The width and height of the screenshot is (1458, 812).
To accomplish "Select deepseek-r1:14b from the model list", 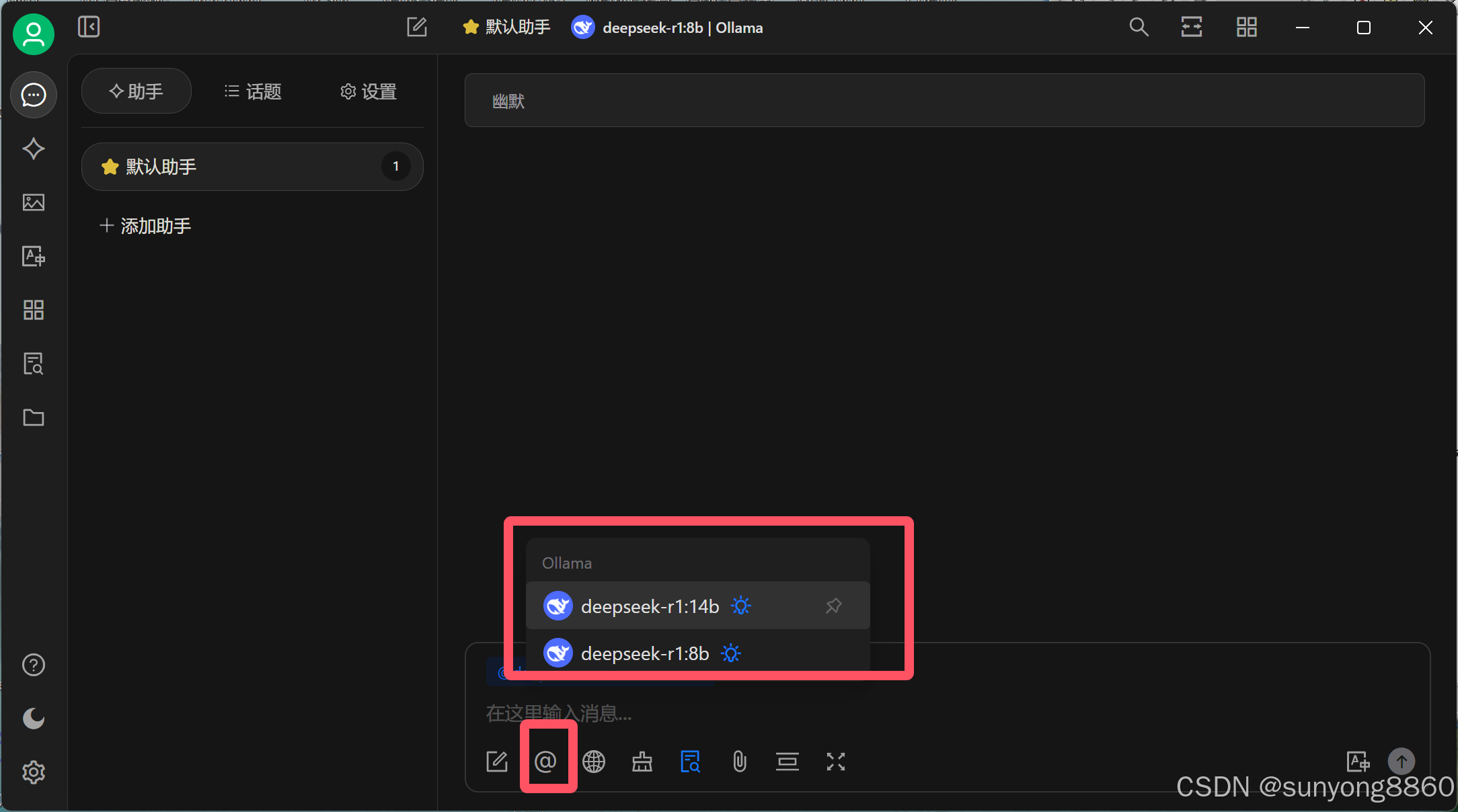I will (650, 606).
